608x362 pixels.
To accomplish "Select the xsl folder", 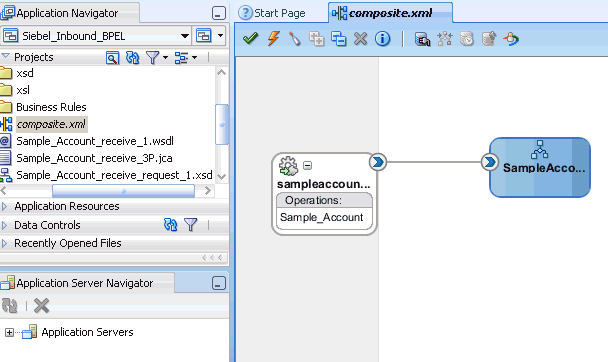I will pyautogui.click(x=23, y=90).
